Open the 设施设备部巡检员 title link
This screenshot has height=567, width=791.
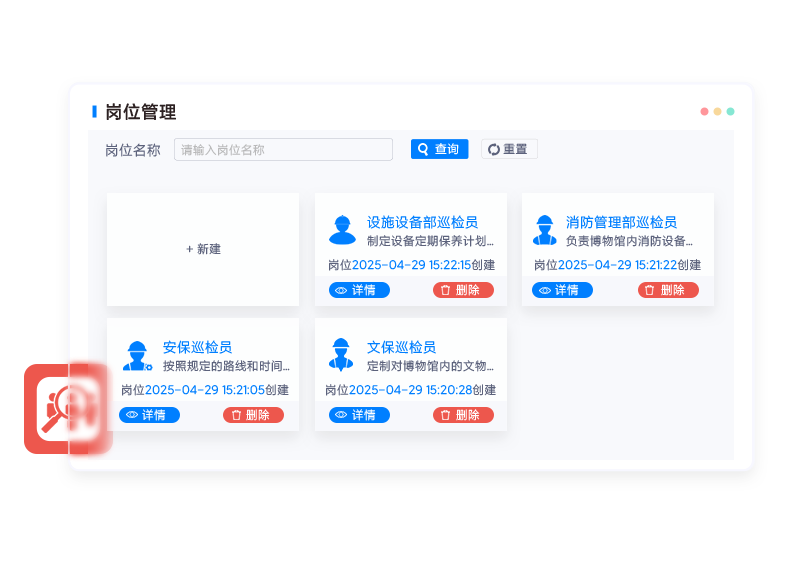coord(422,222)
